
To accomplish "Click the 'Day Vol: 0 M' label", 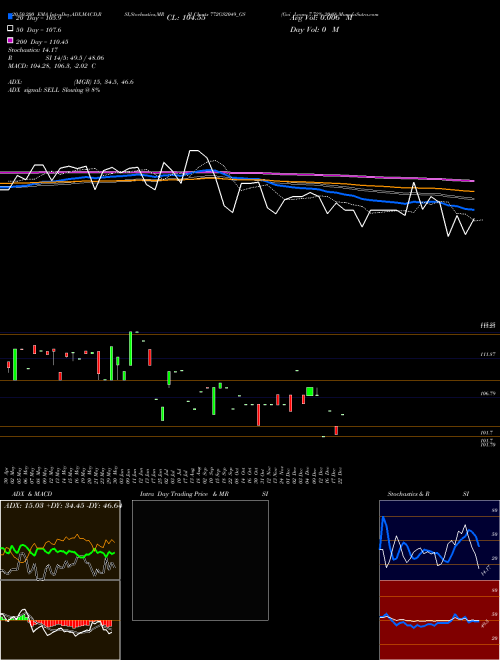I will click(314, 30).
